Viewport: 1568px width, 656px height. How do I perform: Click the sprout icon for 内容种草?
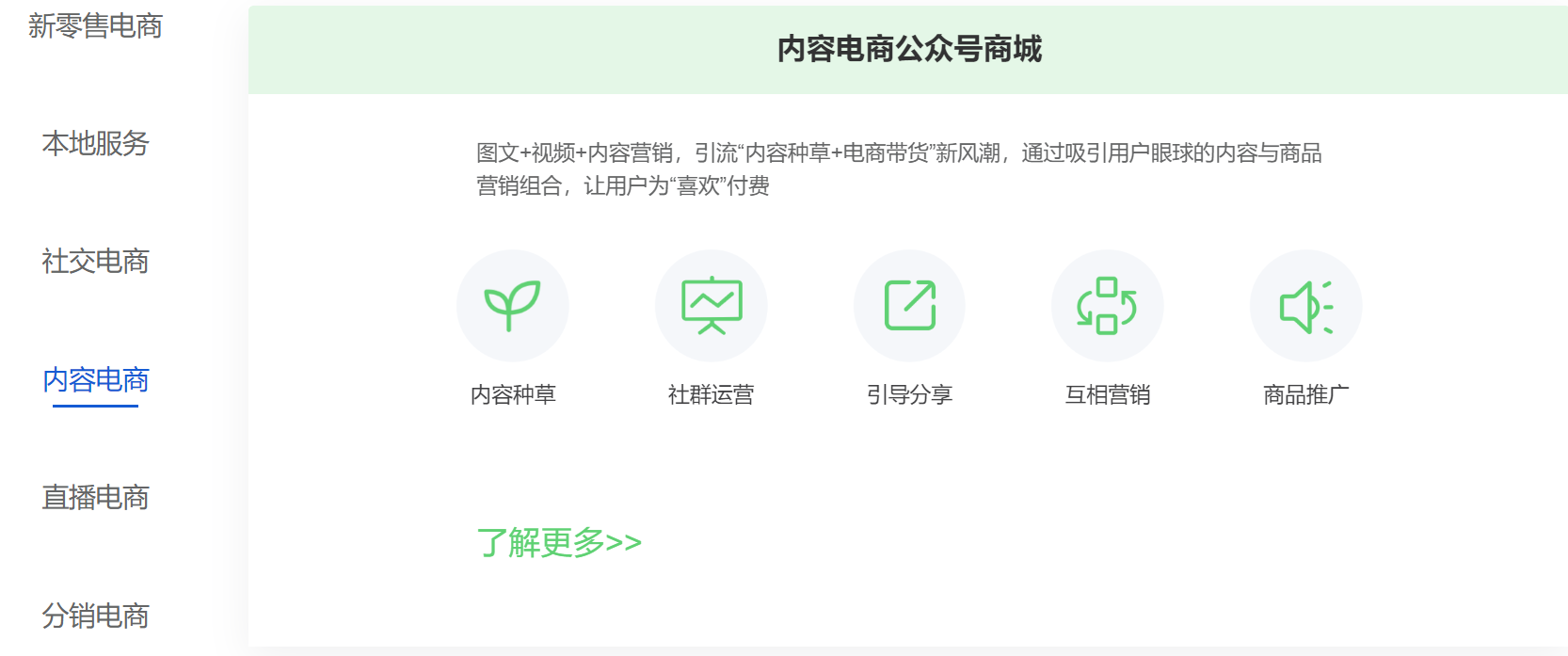[x=513, y=306]
